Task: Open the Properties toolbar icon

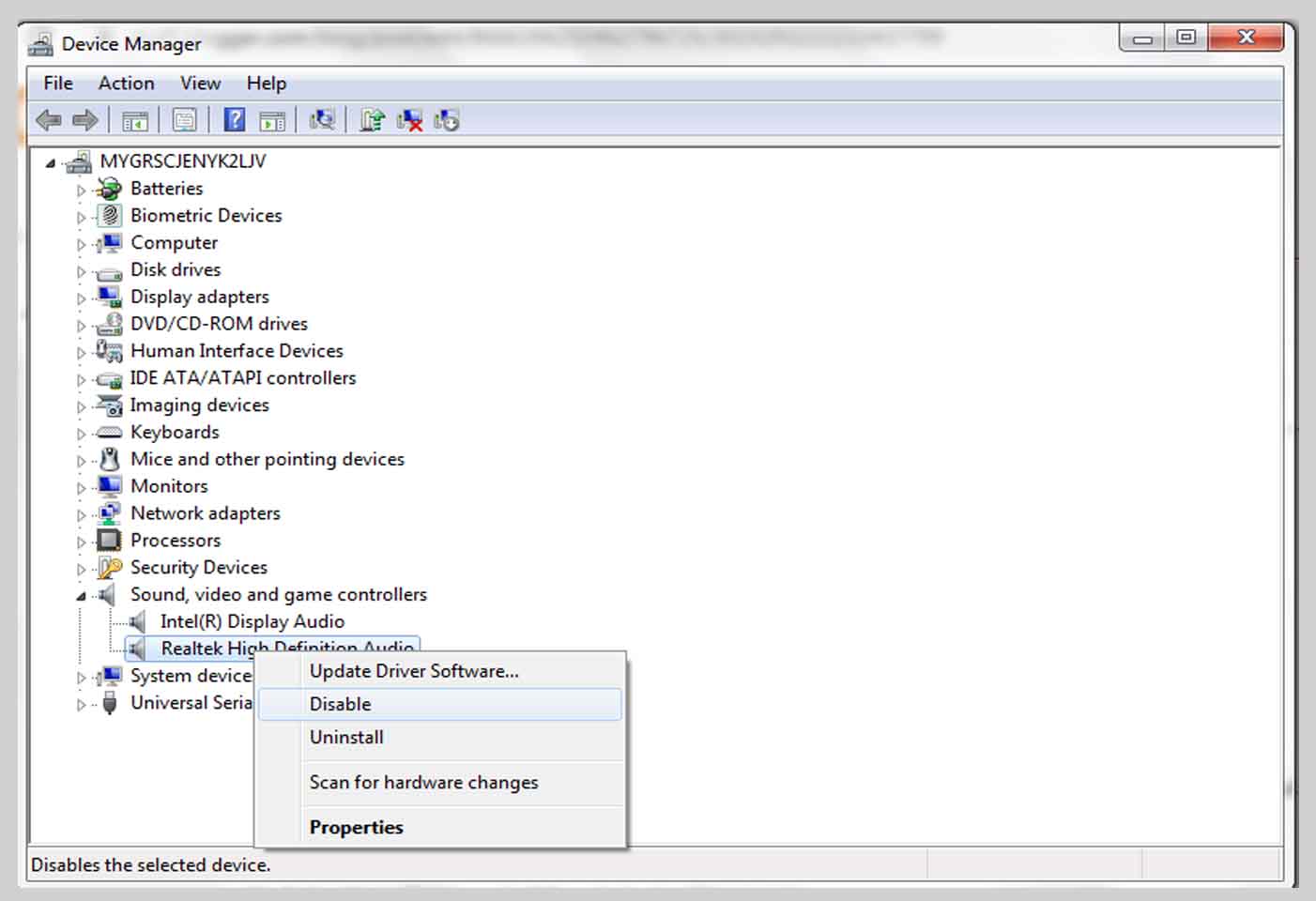Action: click(x=185, y=120)
